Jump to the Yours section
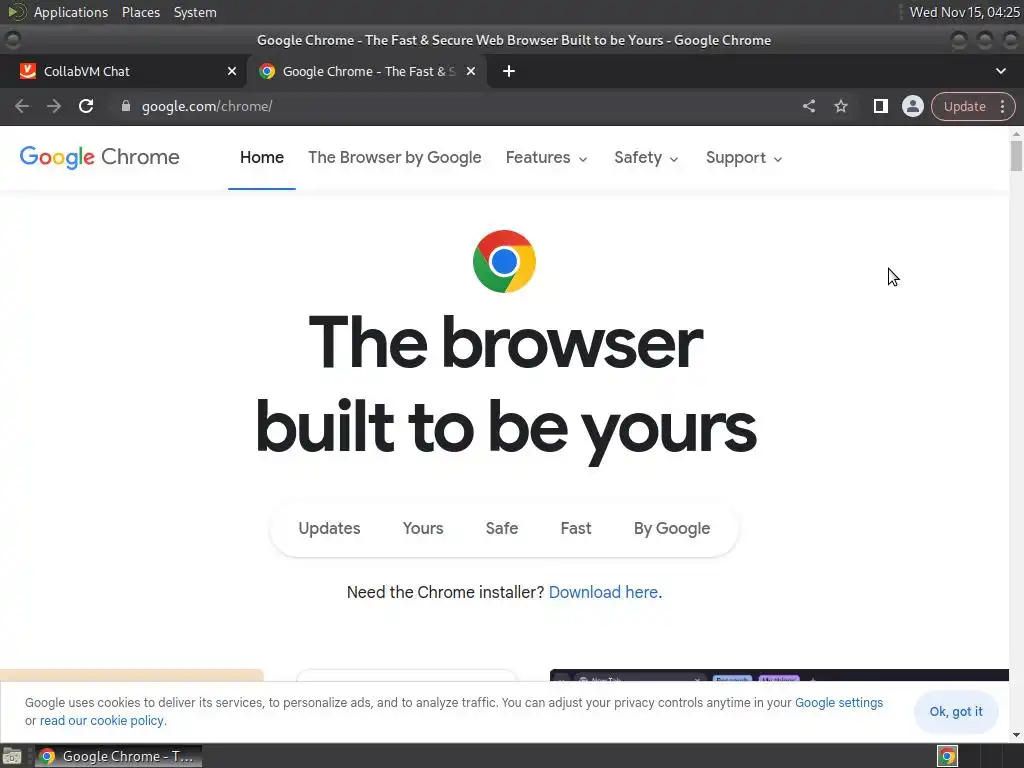 (423, 528)
